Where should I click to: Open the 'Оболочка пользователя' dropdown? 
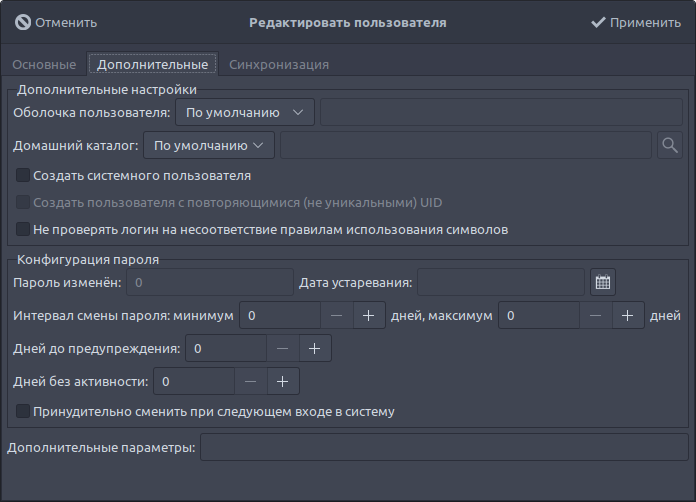[x=245, y=112]
